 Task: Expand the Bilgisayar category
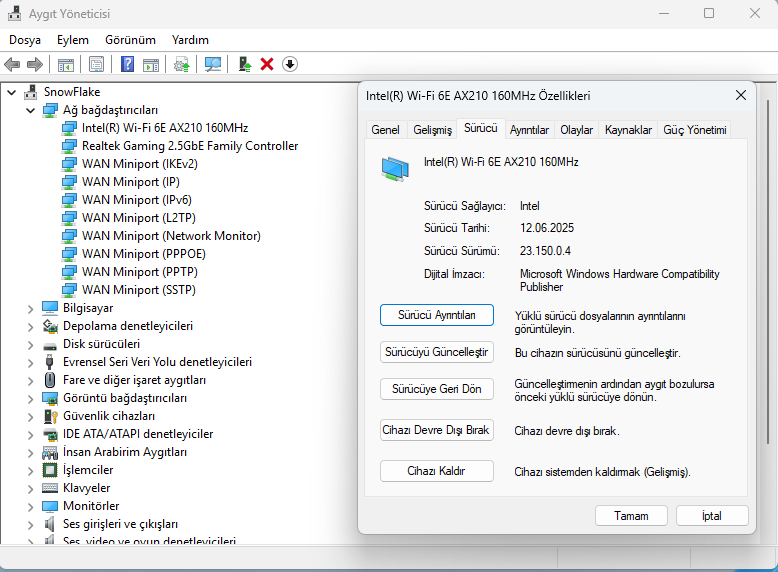pos(30,309)
